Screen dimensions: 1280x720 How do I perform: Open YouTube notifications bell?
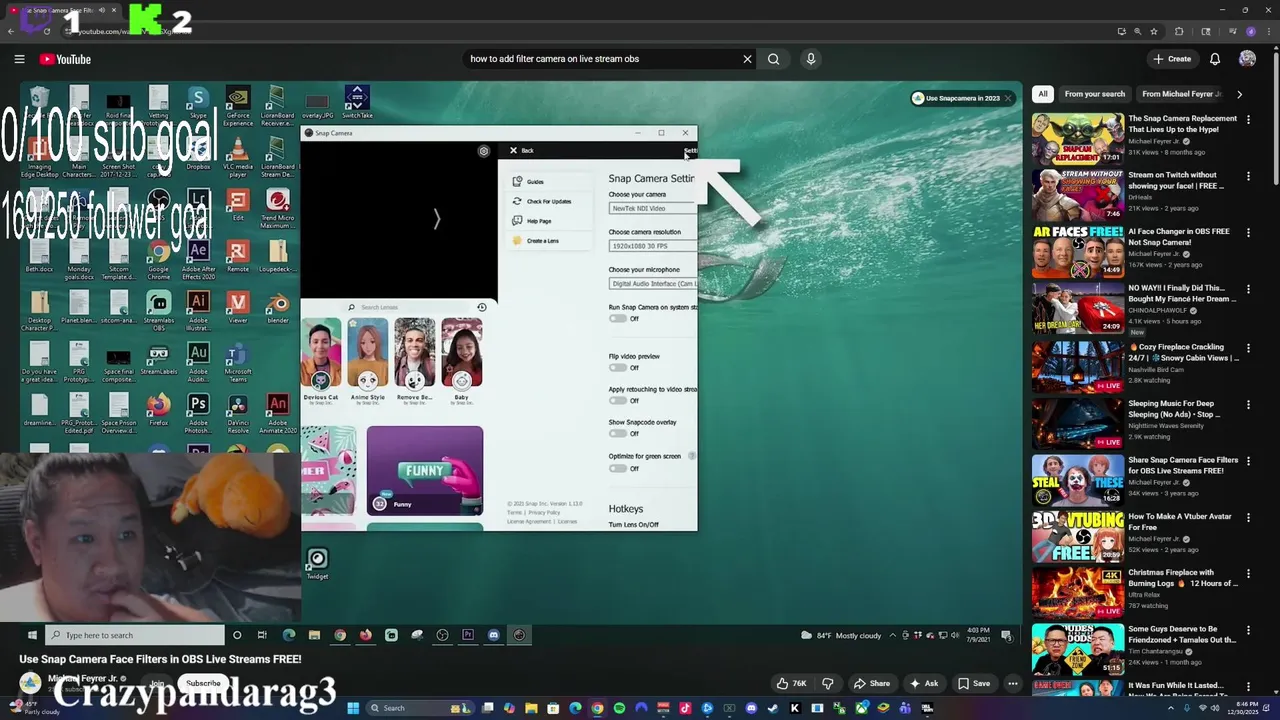(1215, 59)
